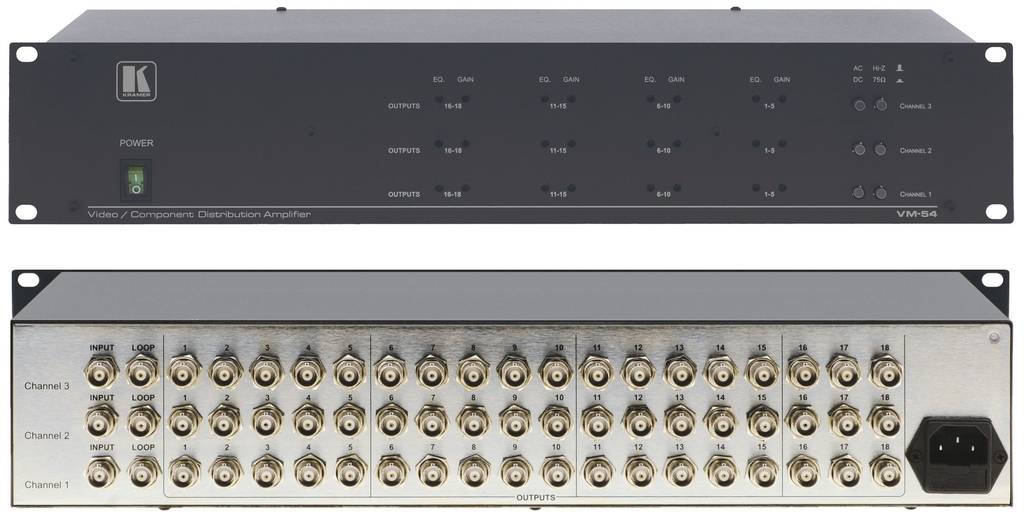This screenshot has width=1024, height=512.
Task: Adjust Channel 2 EQ trimmer for outputs 11-15
Action: [545, 143]
